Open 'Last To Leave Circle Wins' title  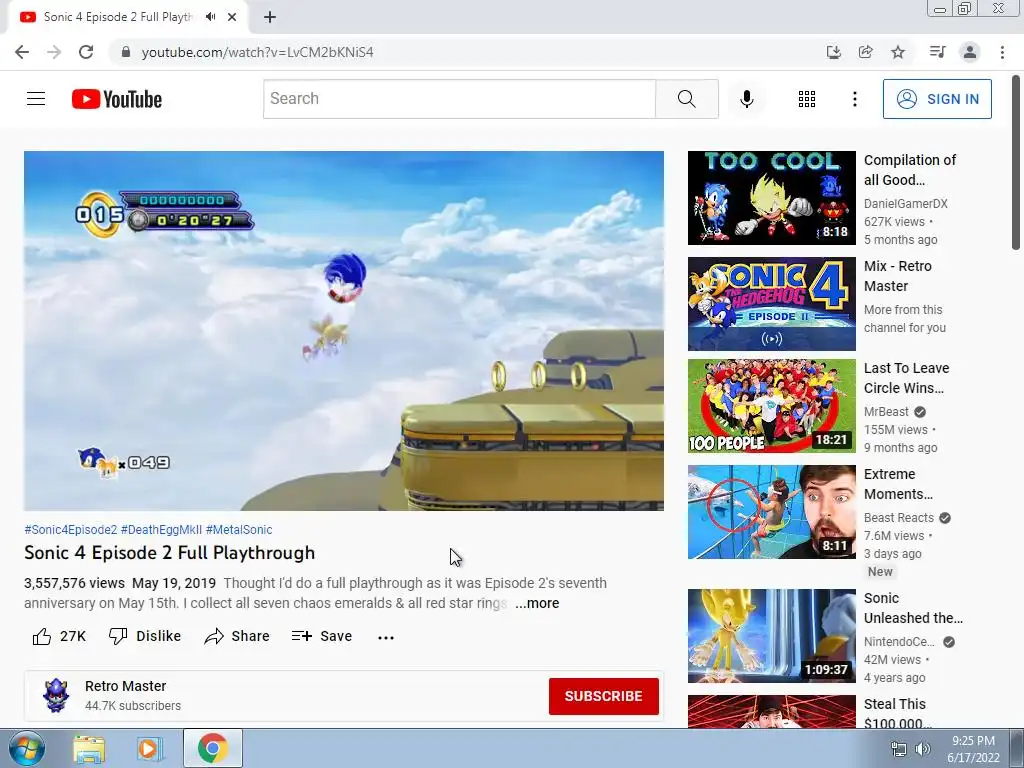pyautogui.click(x=906, y=378)
